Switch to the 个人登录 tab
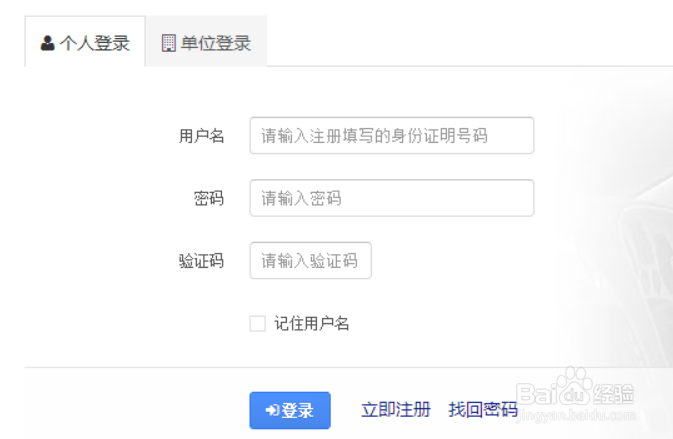Screen dimensions: 673x439 click(85, 43)
